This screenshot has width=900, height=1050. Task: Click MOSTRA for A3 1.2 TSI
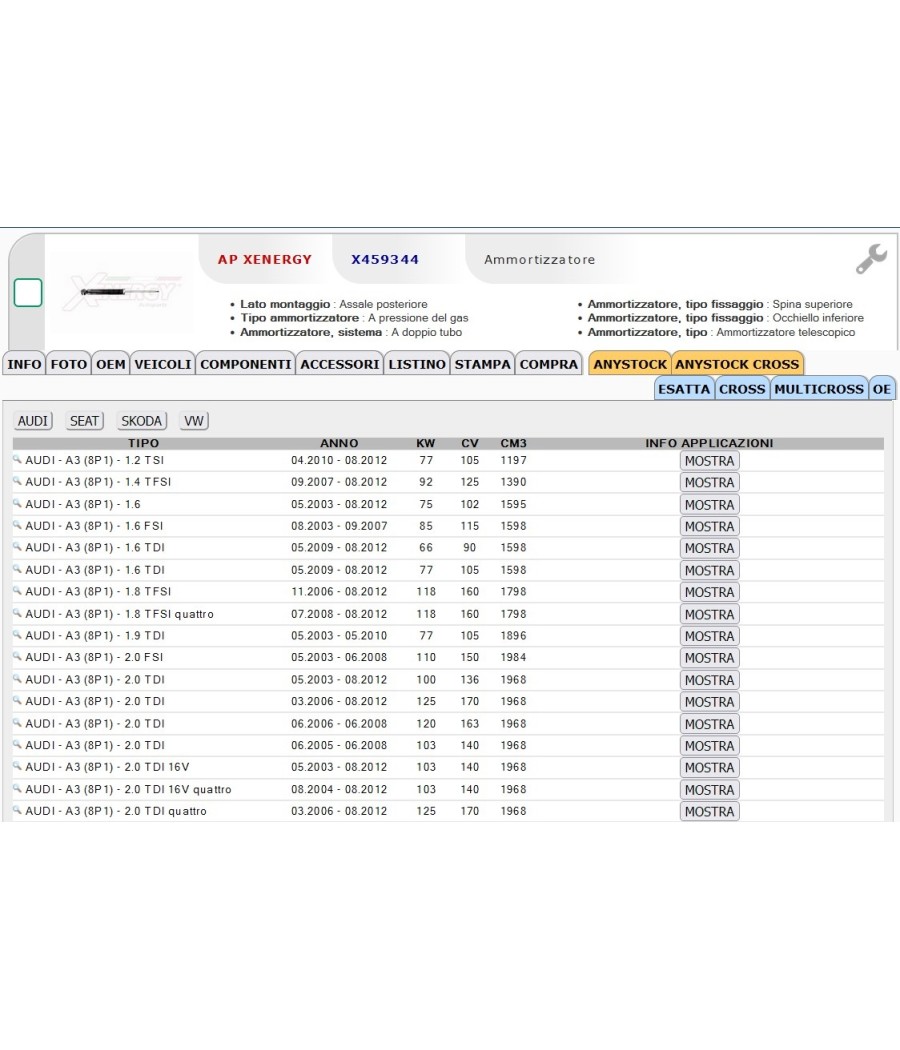709,461
